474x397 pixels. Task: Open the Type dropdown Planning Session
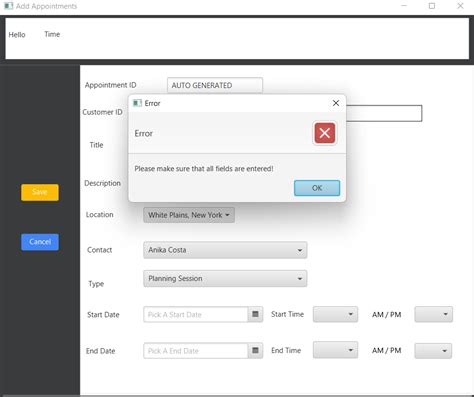pyautogui.click(x=225, y=279)
